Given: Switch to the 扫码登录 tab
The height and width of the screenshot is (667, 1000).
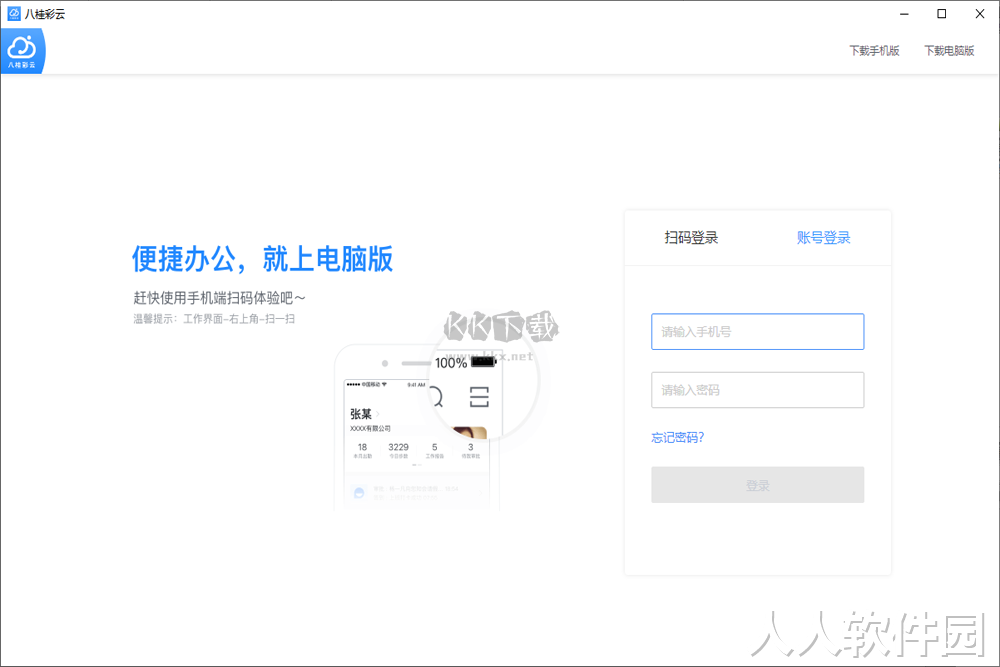Looking at the screenshot, I should (691, 238).
